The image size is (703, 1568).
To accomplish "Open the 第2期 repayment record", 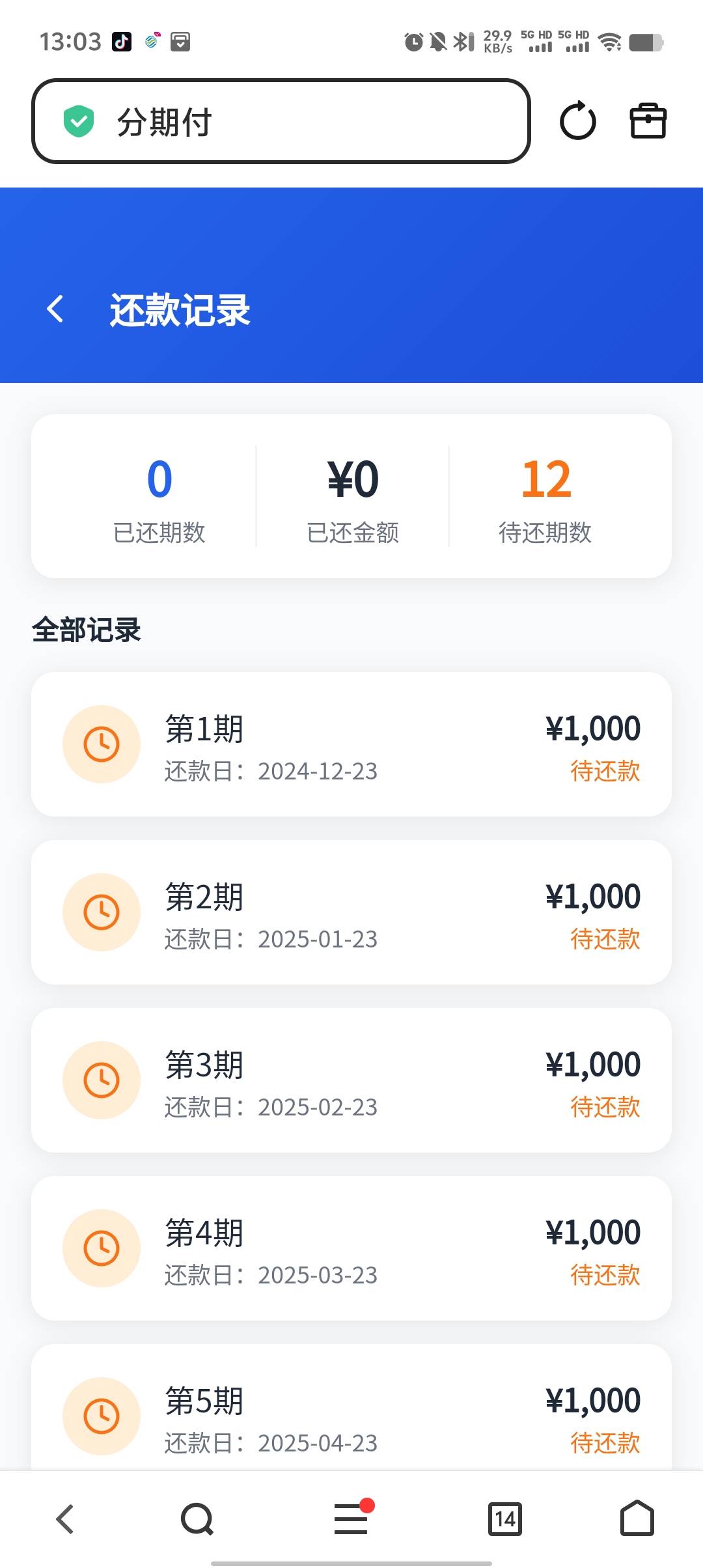I will click(x=351, y=912).
